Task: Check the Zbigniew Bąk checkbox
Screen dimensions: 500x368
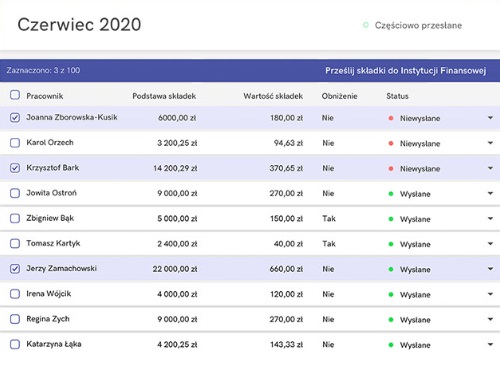Action: pyautogui.click(x=15, y=218)
